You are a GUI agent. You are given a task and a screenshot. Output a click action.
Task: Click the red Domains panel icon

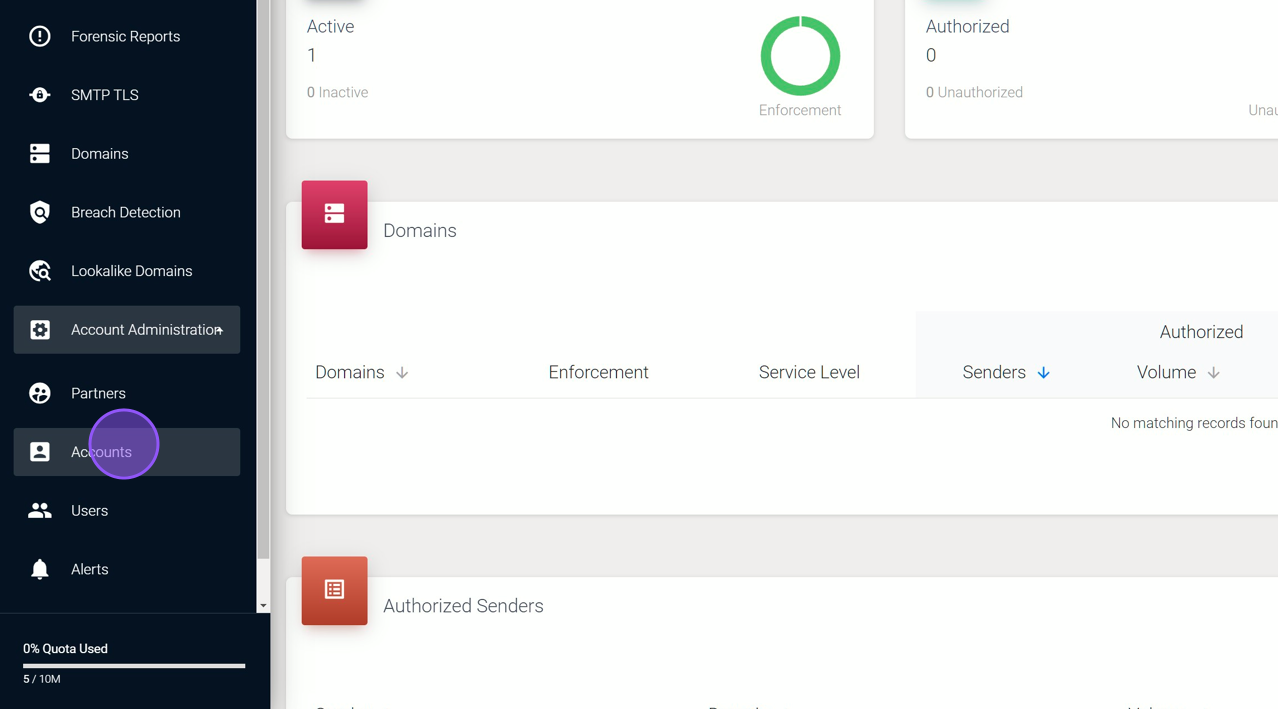point(334,214)
